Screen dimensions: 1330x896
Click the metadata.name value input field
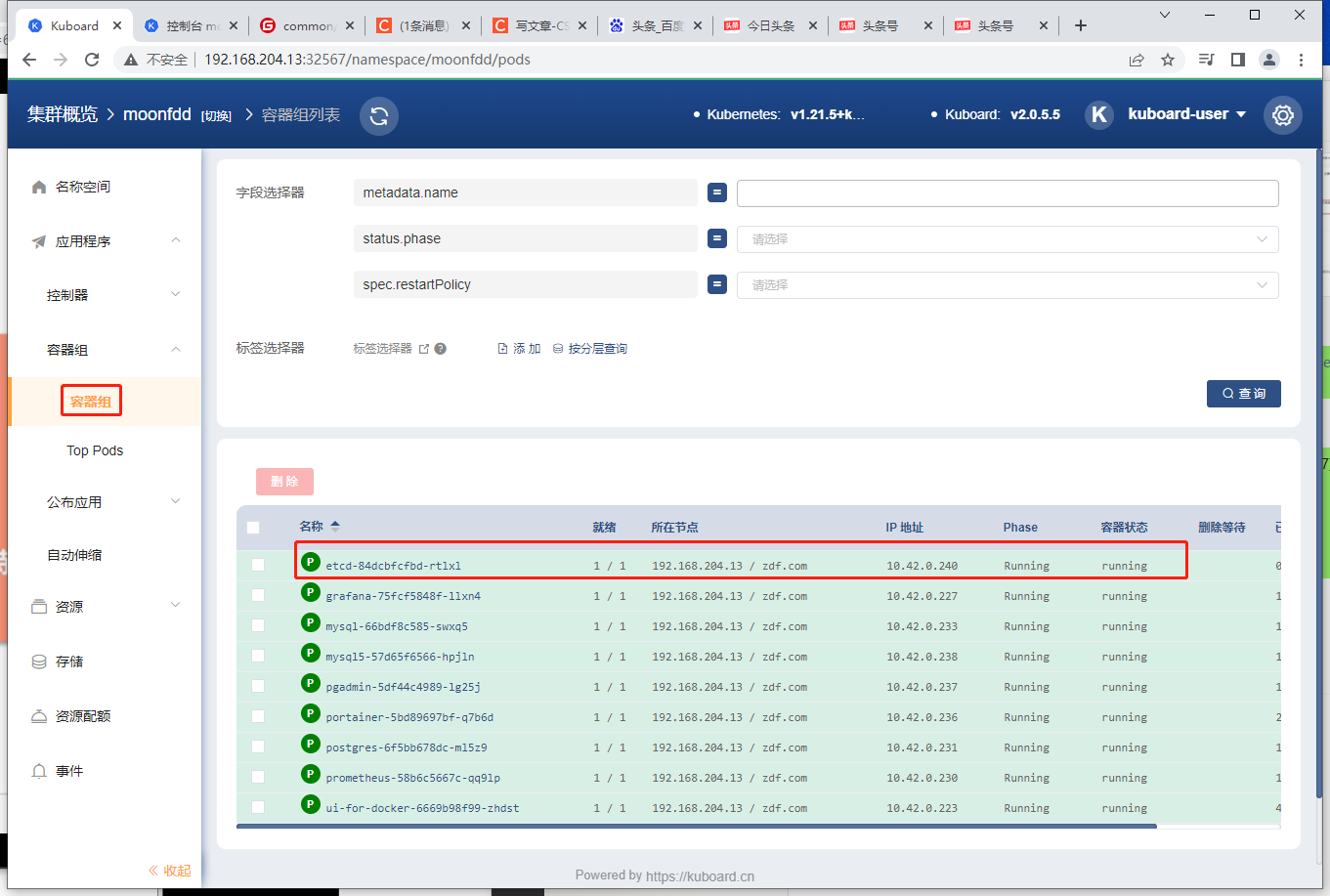pyautogui.click(x=1008, y=193)
